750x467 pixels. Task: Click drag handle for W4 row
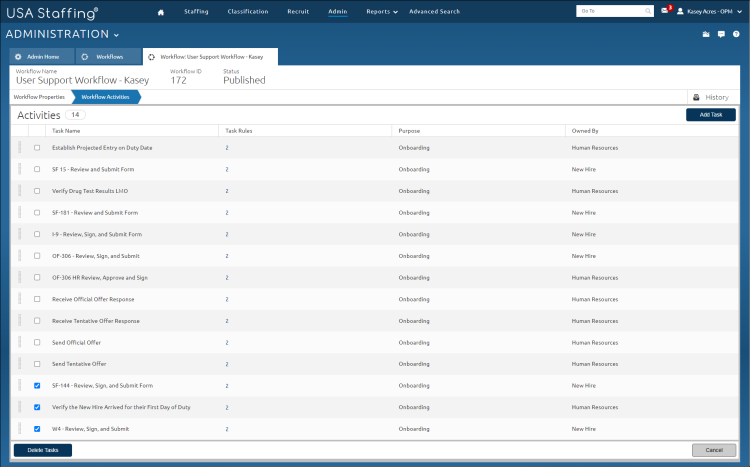20,429
